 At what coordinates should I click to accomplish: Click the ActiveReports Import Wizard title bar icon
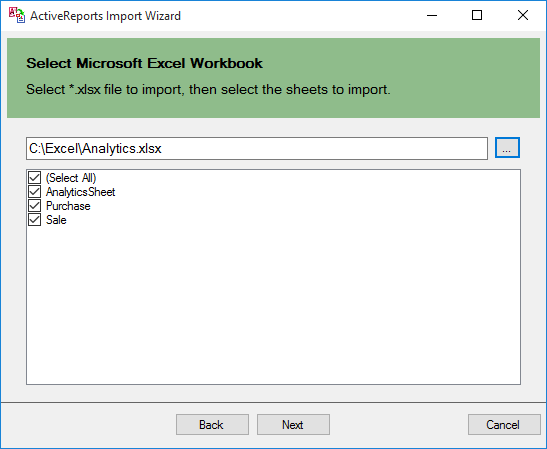coord(17,15)
